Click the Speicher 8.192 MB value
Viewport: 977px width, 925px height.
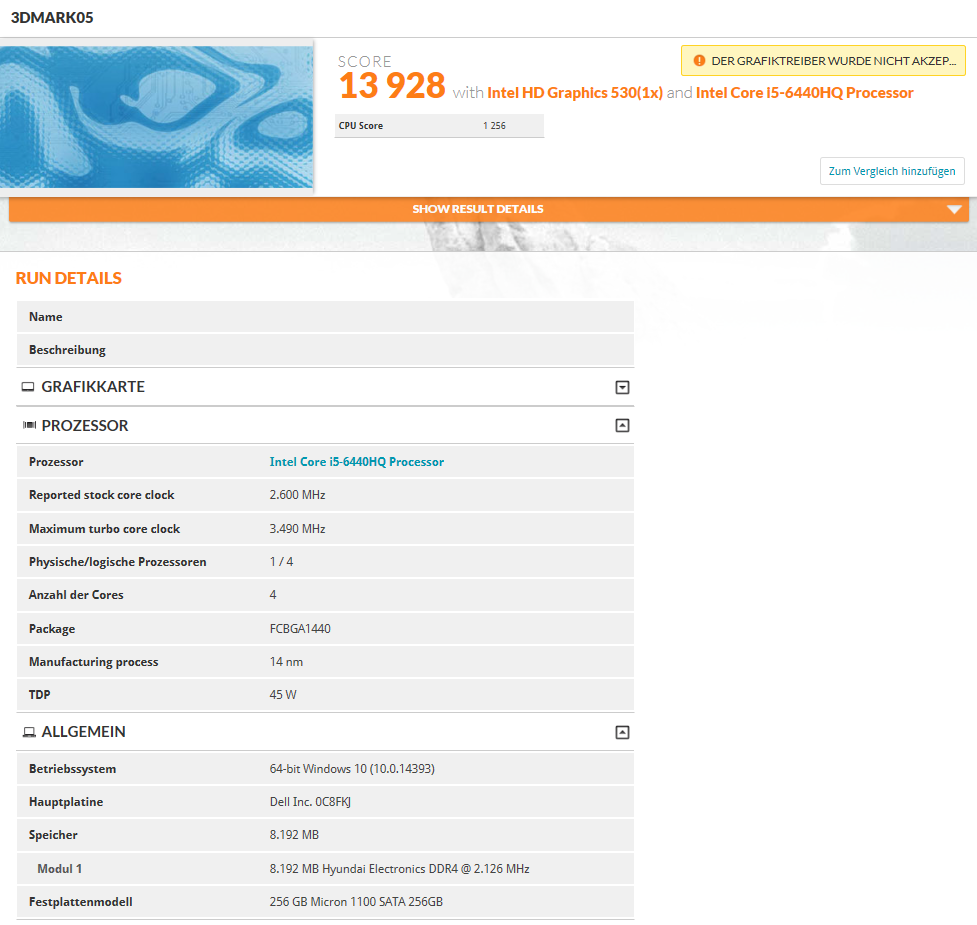click(x=294, y=835)
